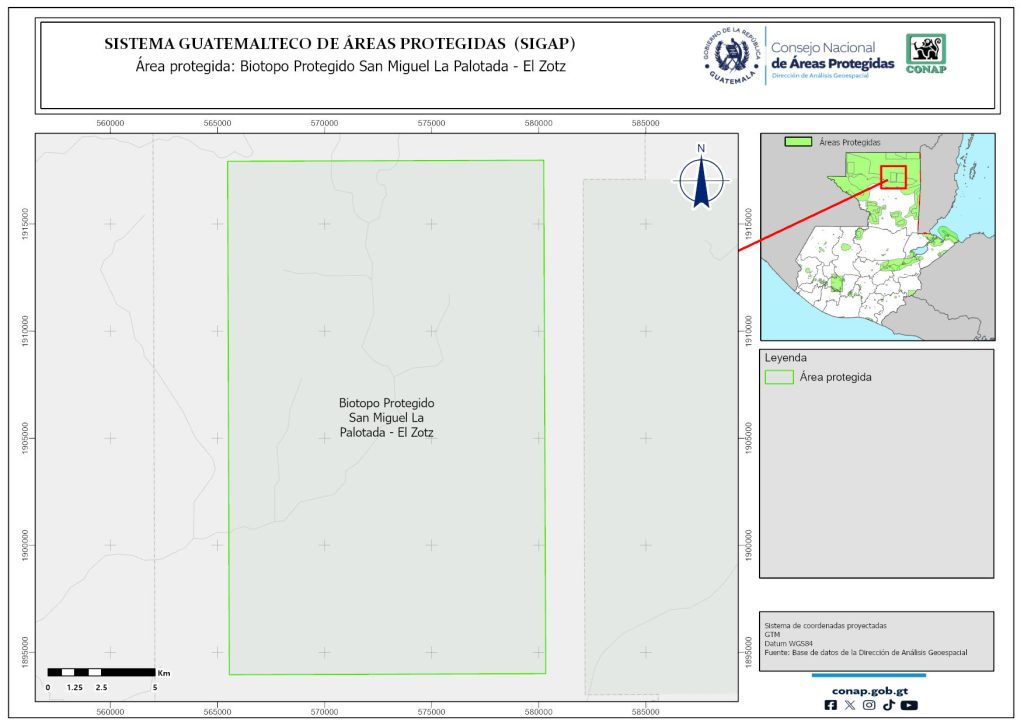Click the Consejo Nacional de Áreas Protegidas text
1024x724 pixels.
[832, 57]
